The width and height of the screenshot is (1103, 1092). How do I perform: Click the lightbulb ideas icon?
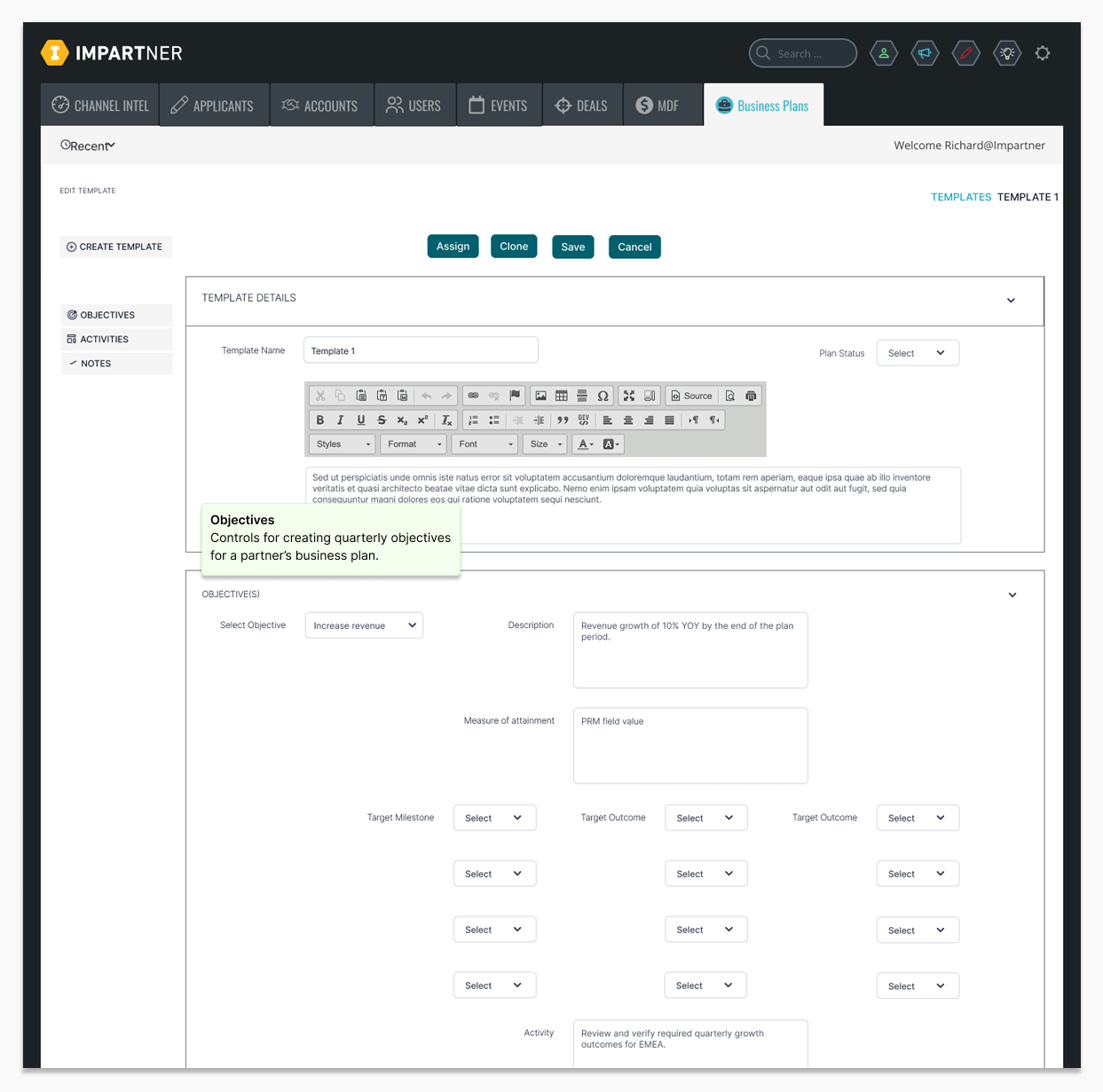coord(1007,53)
